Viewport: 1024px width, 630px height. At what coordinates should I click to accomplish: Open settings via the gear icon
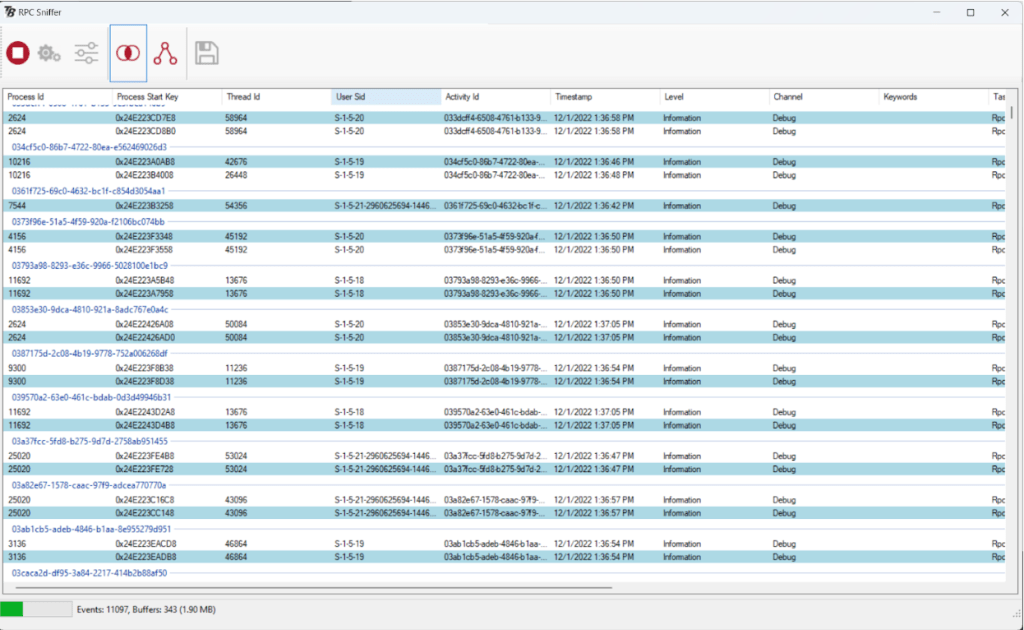[x=49, y=54]
